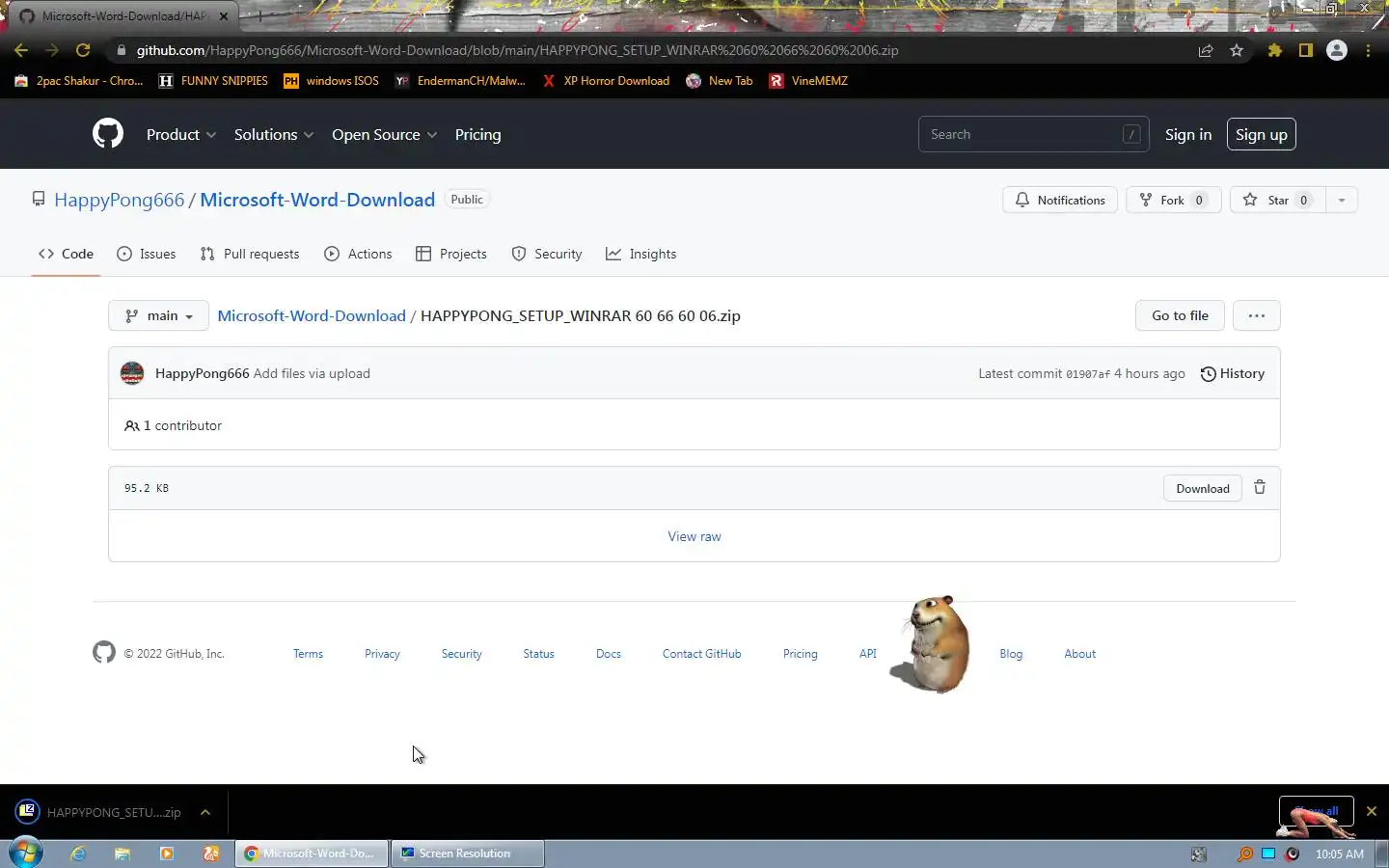Open the Pull requests tab
Screen dimensions: 1389x868
click(x=250, y=254)
